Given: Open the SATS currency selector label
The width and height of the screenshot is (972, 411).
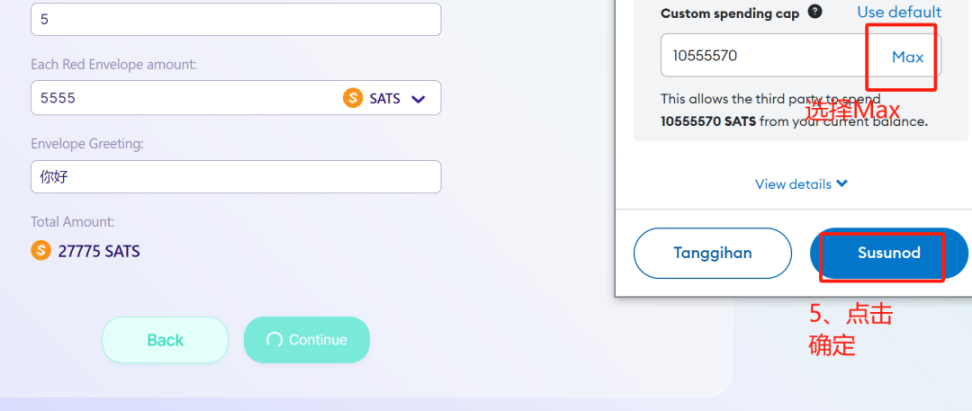Looking at the screenshot, I should (x=384, y=99).
